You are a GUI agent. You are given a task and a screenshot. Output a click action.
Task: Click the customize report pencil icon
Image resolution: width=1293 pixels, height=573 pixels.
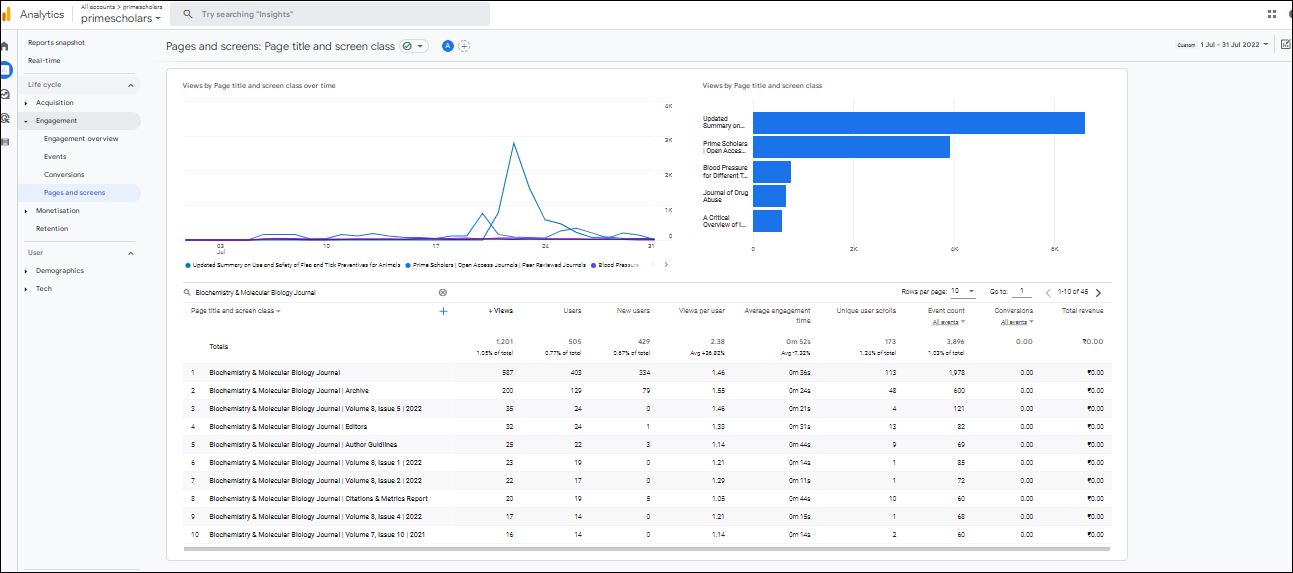pos(1285,44)
